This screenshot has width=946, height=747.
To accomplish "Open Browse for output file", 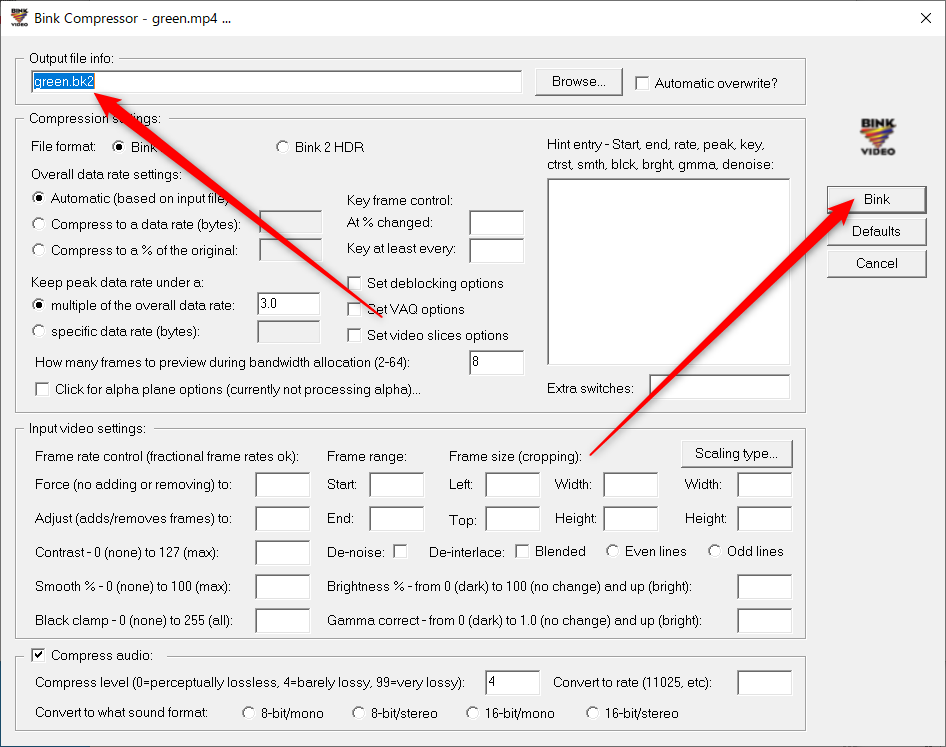I will pyautogui.click(x=579, y=82).
